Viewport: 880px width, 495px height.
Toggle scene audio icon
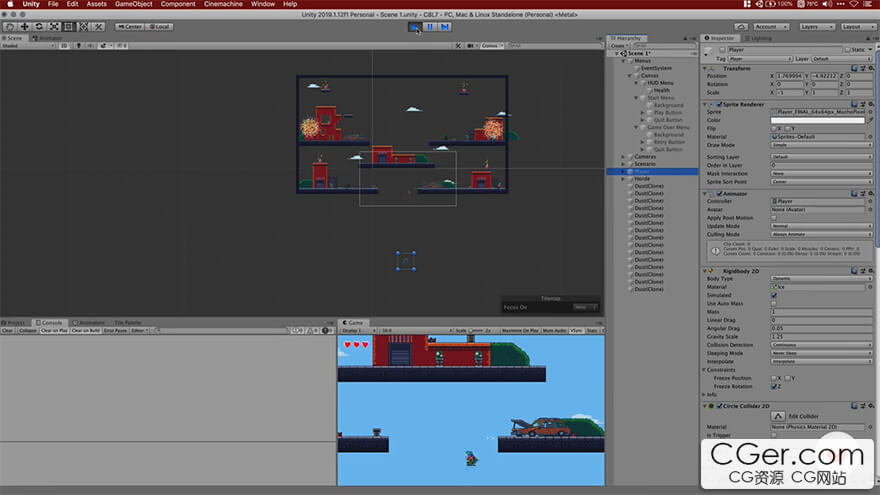[x=90, y=45]
